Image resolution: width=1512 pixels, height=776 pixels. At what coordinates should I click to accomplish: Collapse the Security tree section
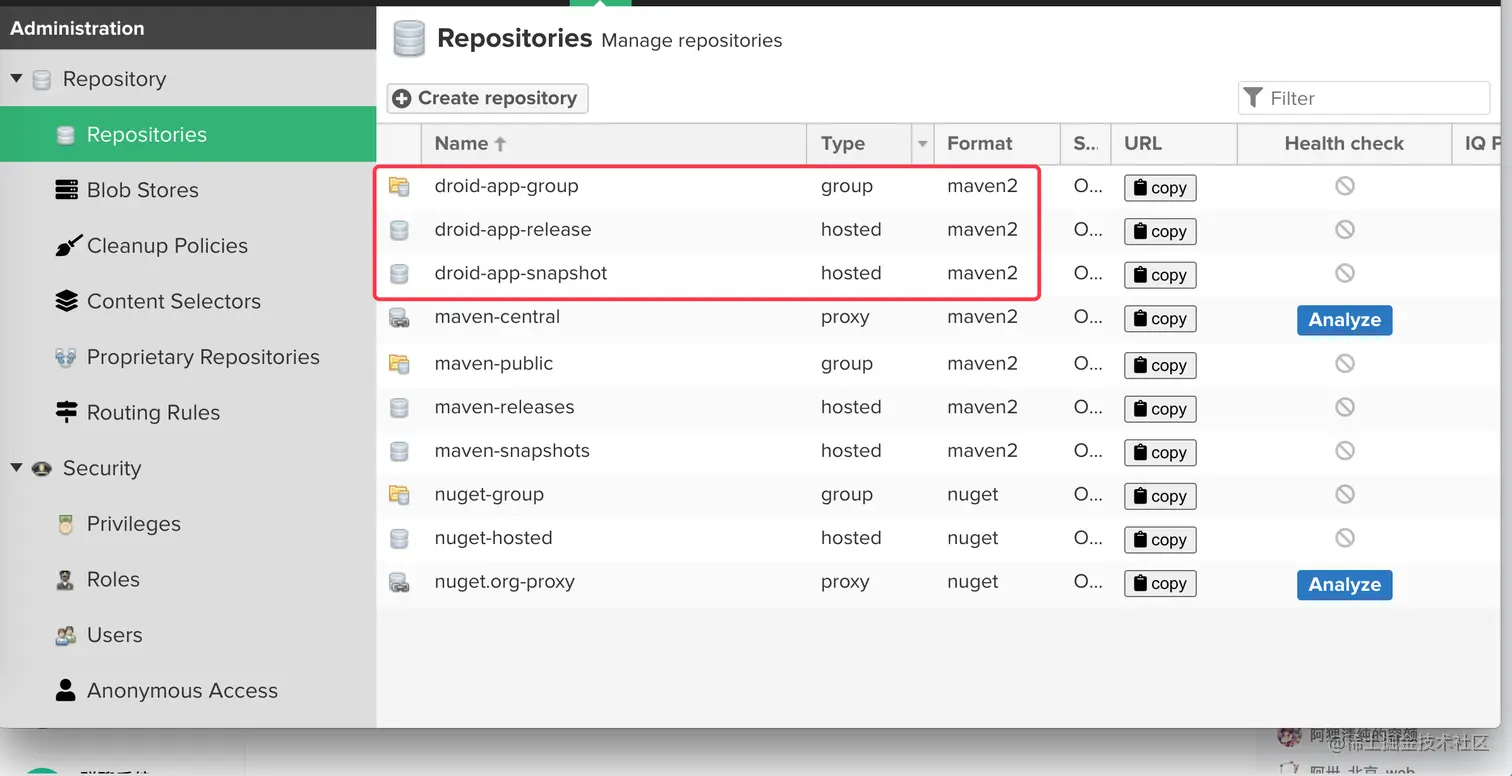pyautogui.click(x=16, y=467)
